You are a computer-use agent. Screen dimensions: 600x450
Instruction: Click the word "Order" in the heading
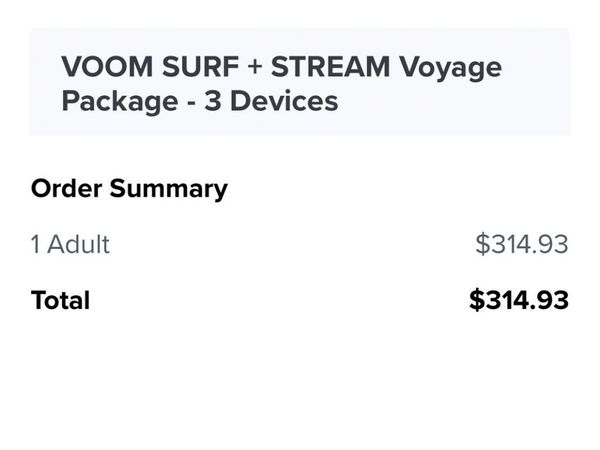65,188
